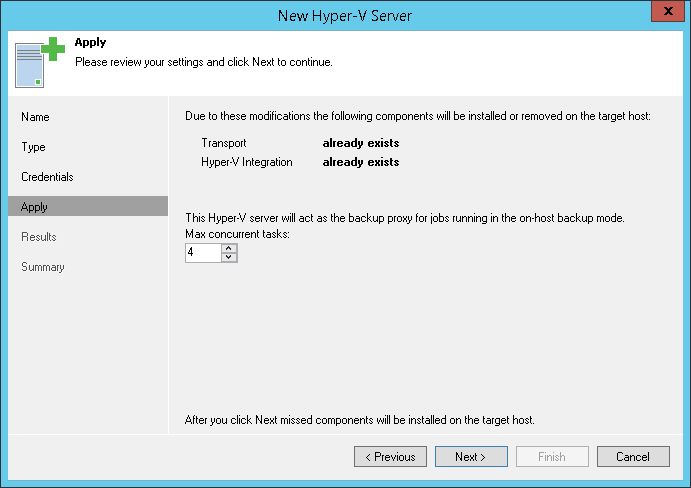Open the Credentials wizard step
The width and height of the screenshot is (691, 488).
pyautogui.click(x=47, y=177)
